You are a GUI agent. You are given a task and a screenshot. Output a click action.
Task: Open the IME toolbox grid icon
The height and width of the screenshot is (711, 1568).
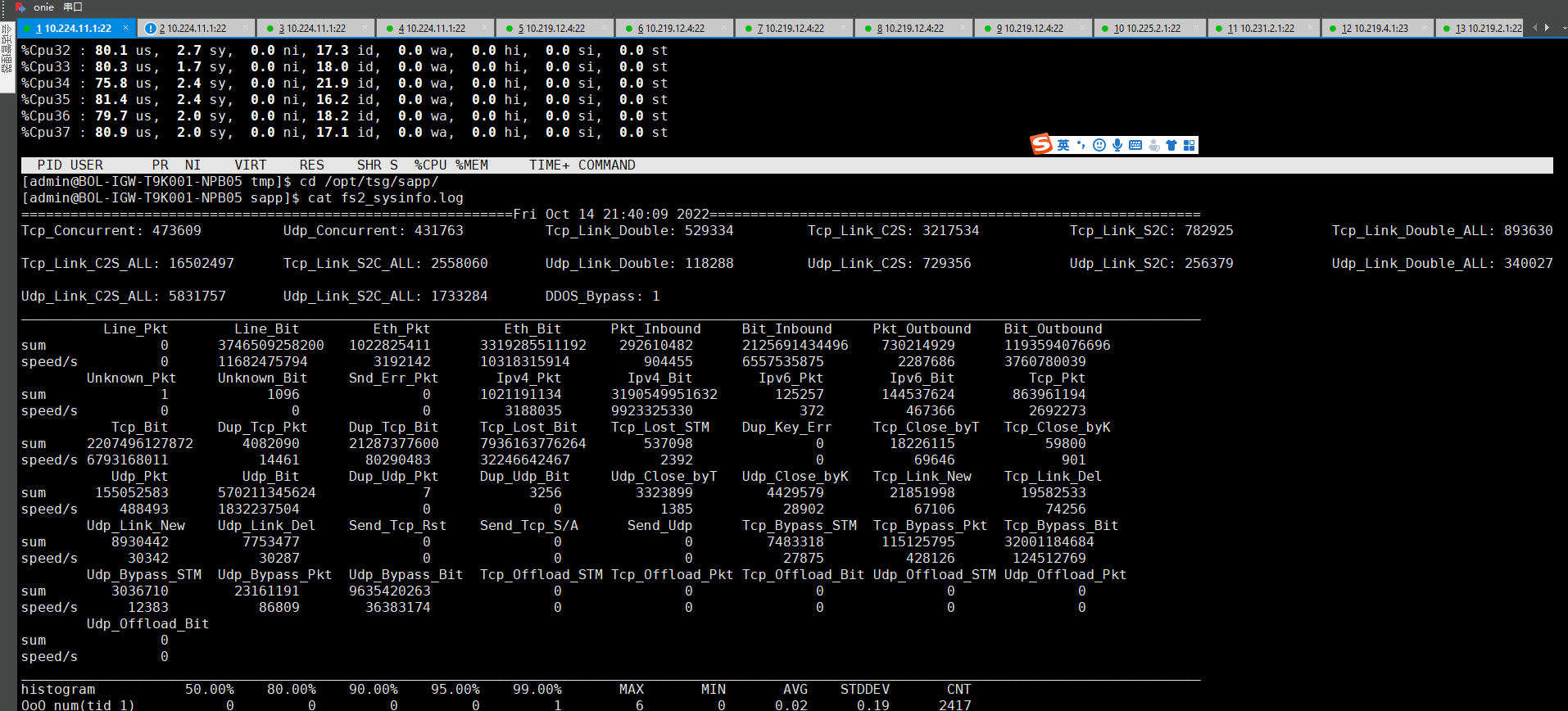click(x=1190, y=145)
